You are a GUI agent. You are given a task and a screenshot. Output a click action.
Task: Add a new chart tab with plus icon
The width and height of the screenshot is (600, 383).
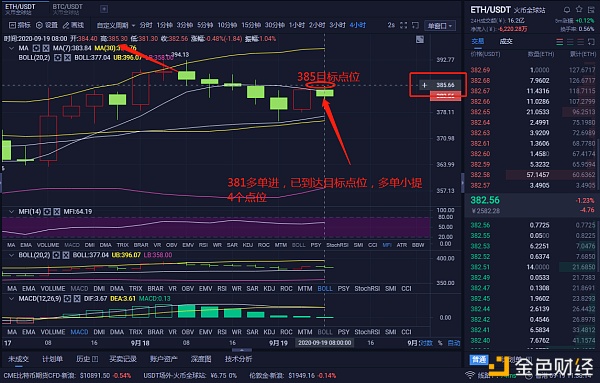104,9
